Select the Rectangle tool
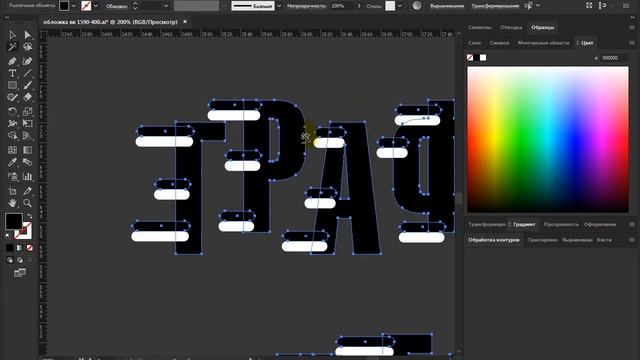 coord(12,85)
